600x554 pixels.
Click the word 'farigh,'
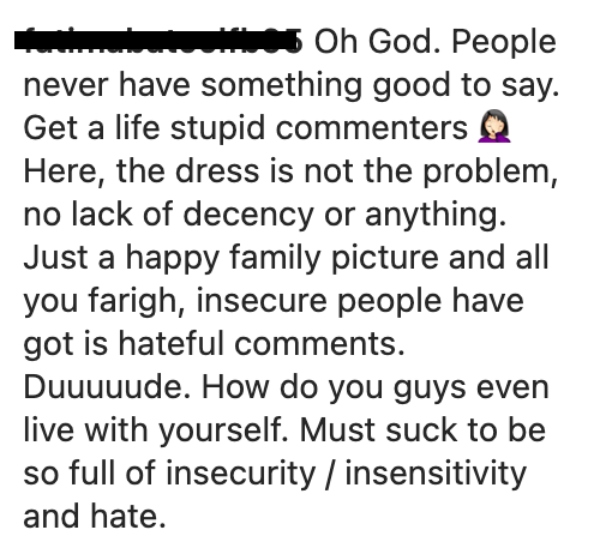coord(137,301)
